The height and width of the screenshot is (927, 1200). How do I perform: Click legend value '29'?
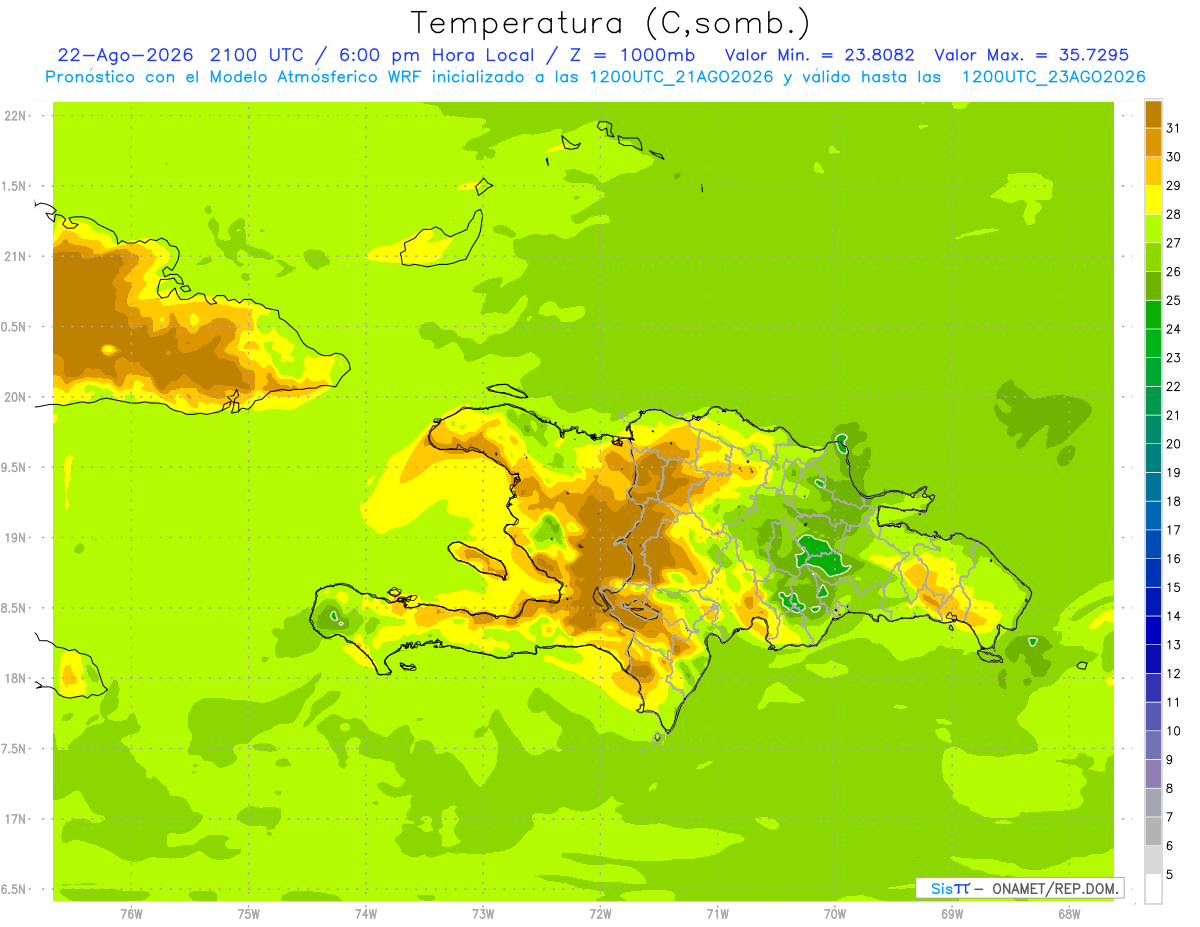1173,186
